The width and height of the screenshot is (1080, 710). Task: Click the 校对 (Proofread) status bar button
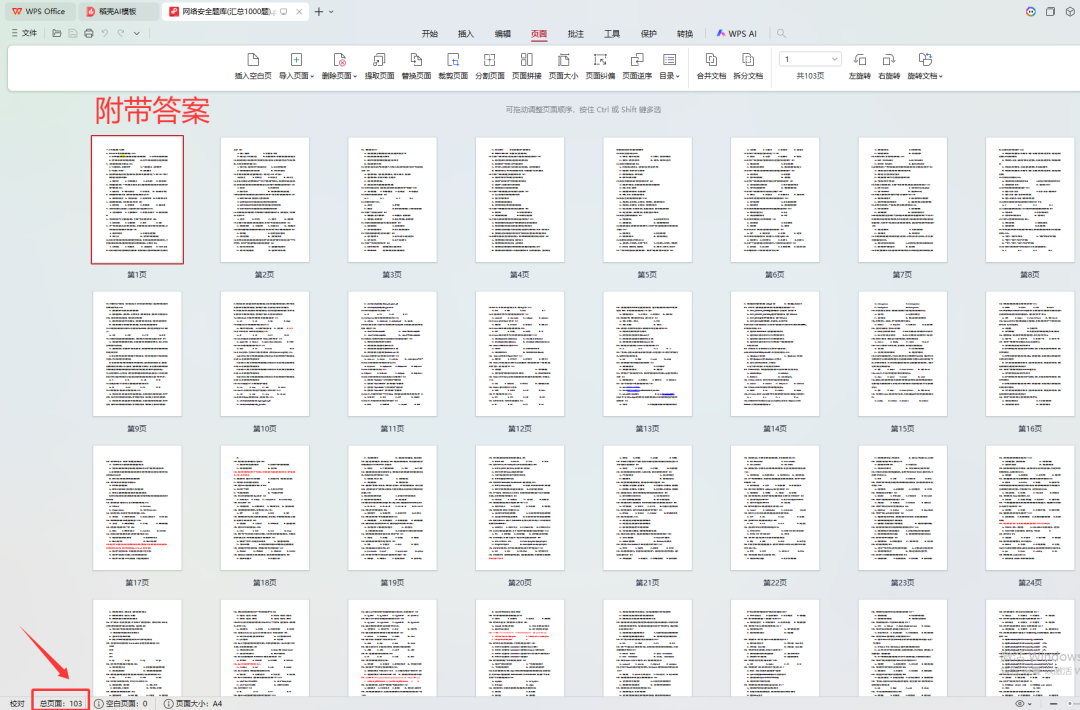pos(17,704)
